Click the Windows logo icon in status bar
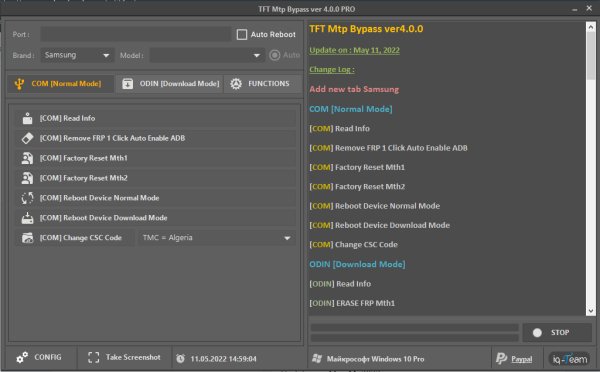 [317, 359]
